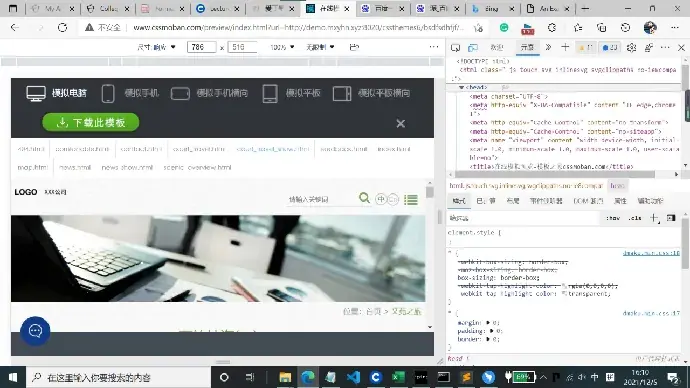
Task: Select the simulate tablet landscape icon
Action: 342,93
